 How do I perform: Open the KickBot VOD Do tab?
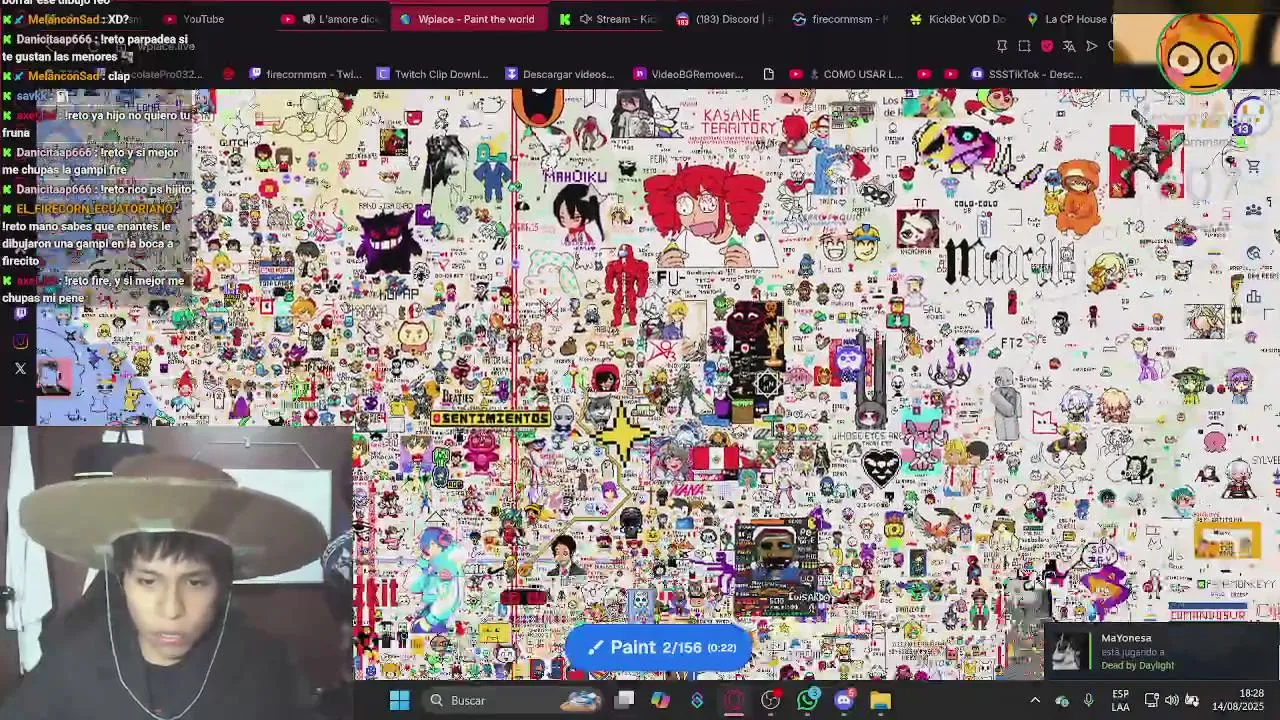coord(957,19)
